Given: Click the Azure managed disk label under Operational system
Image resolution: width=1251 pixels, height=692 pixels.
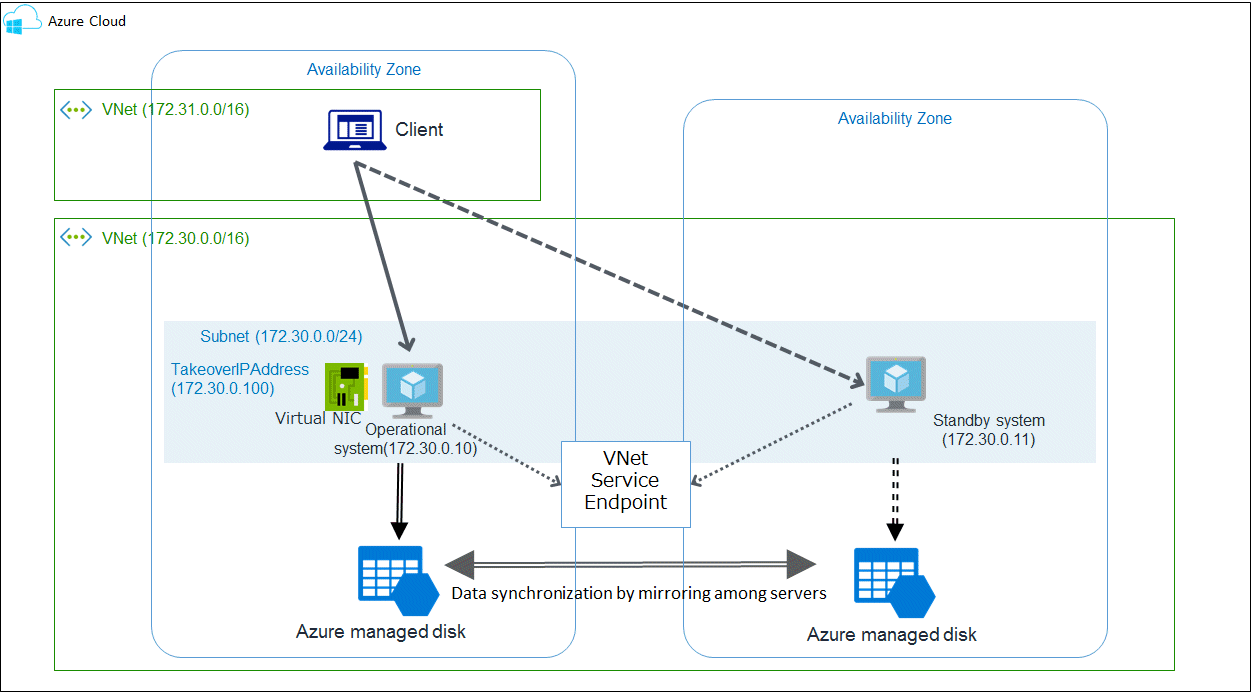Looking at the screenshot, I should [381, 632].
